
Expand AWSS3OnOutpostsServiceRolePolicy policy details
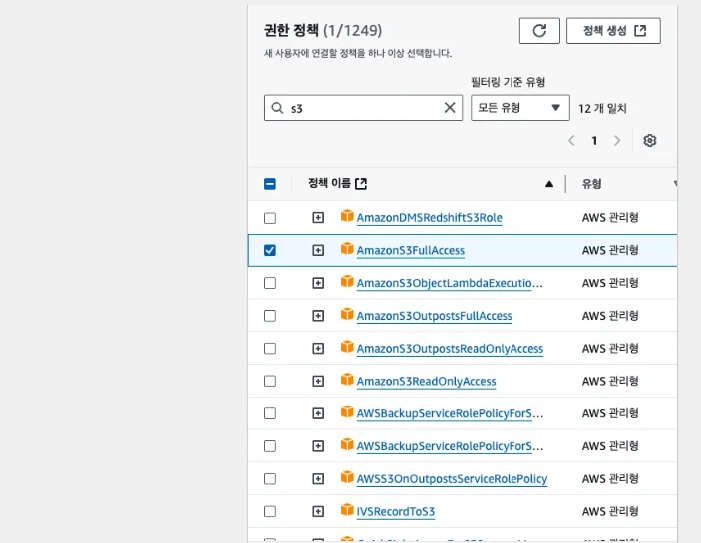click(x=318, y=479)
